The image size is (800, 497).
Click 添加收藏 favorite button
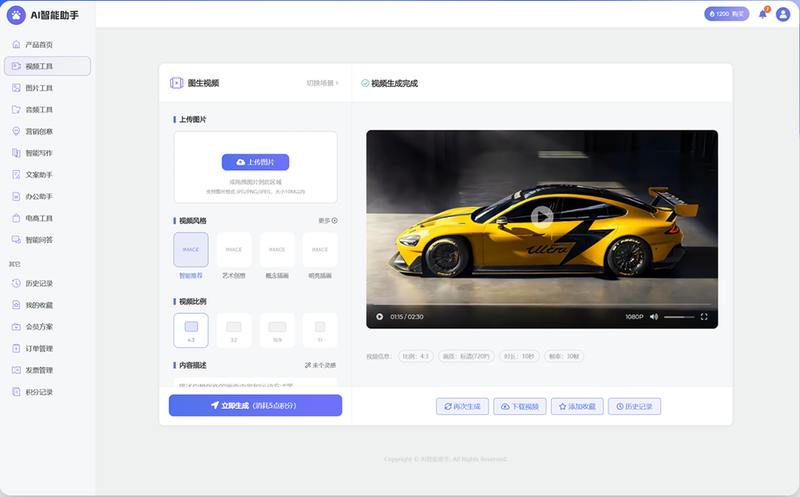click(x=577, y=406)
